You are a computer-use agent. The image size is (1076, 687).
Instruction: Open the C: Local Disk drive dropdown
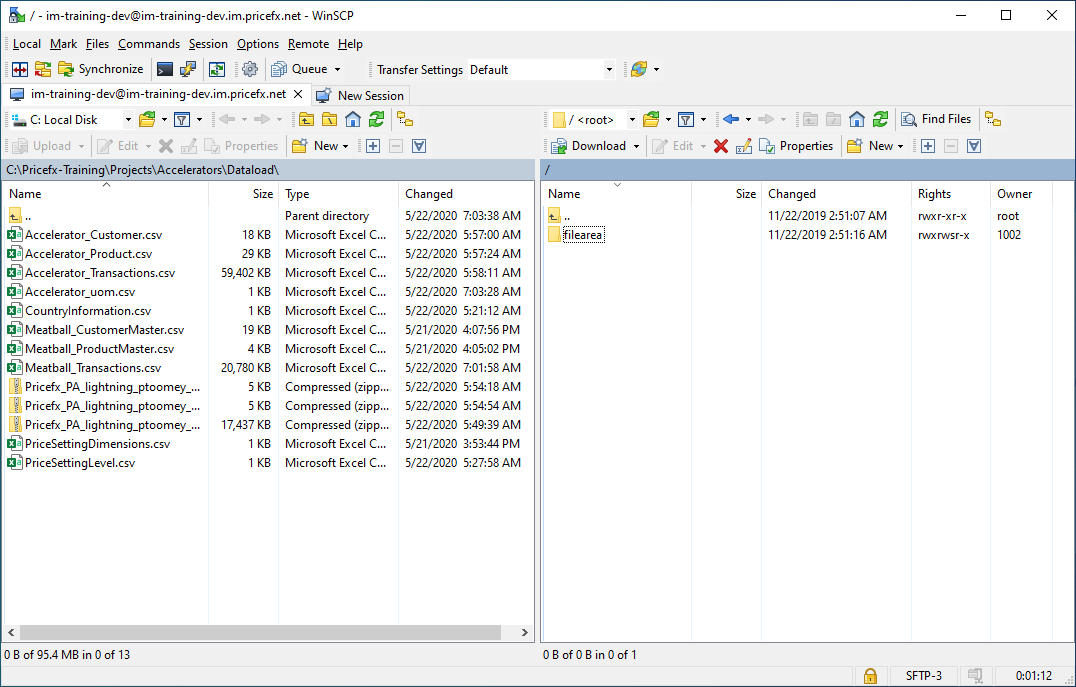click(72, 120)
